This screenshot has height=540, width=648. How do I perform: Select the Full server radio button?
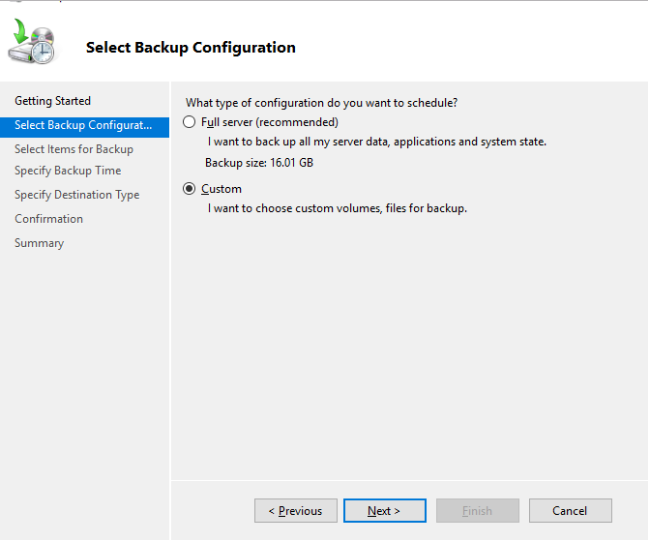189,122
